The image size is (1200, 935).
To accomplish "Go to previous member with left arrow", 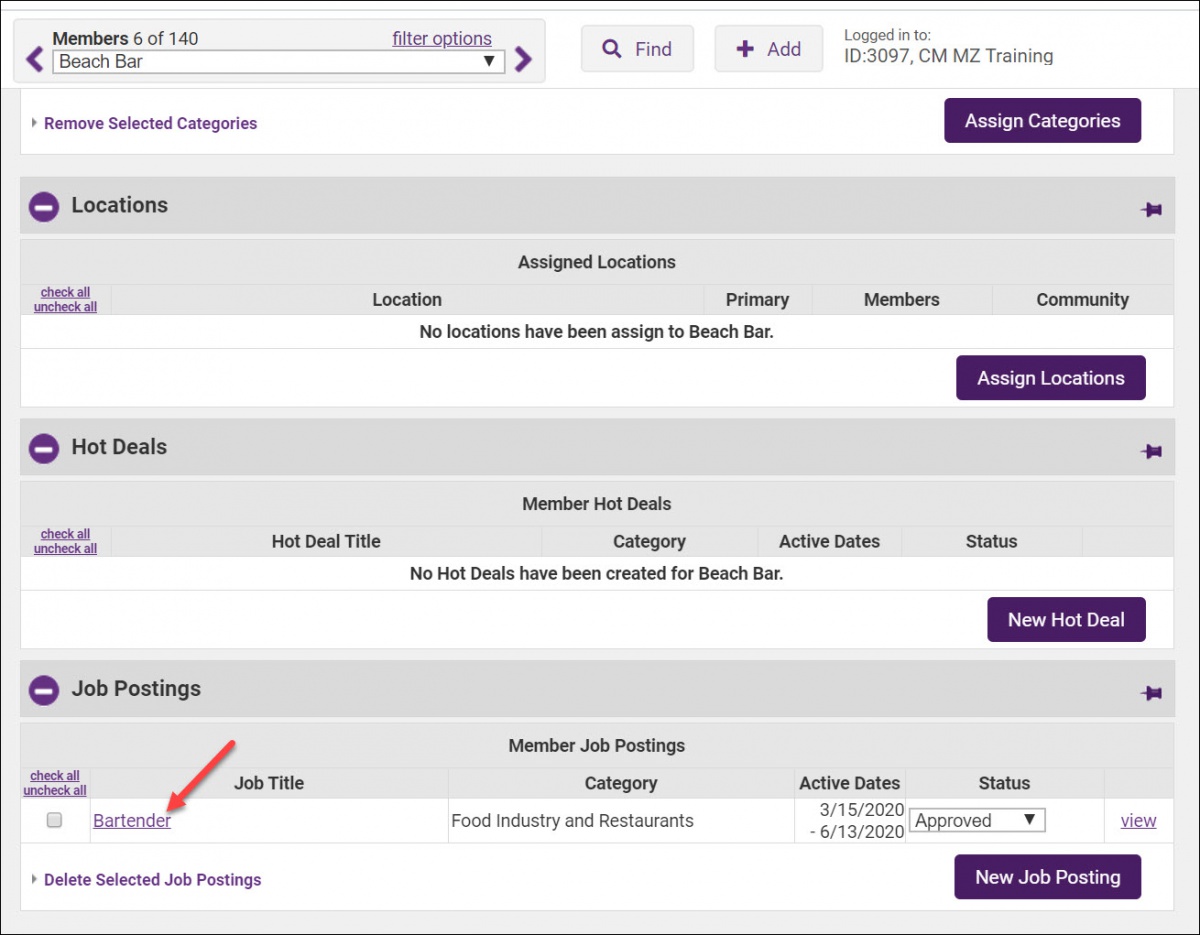I will (x=35, y=60).
